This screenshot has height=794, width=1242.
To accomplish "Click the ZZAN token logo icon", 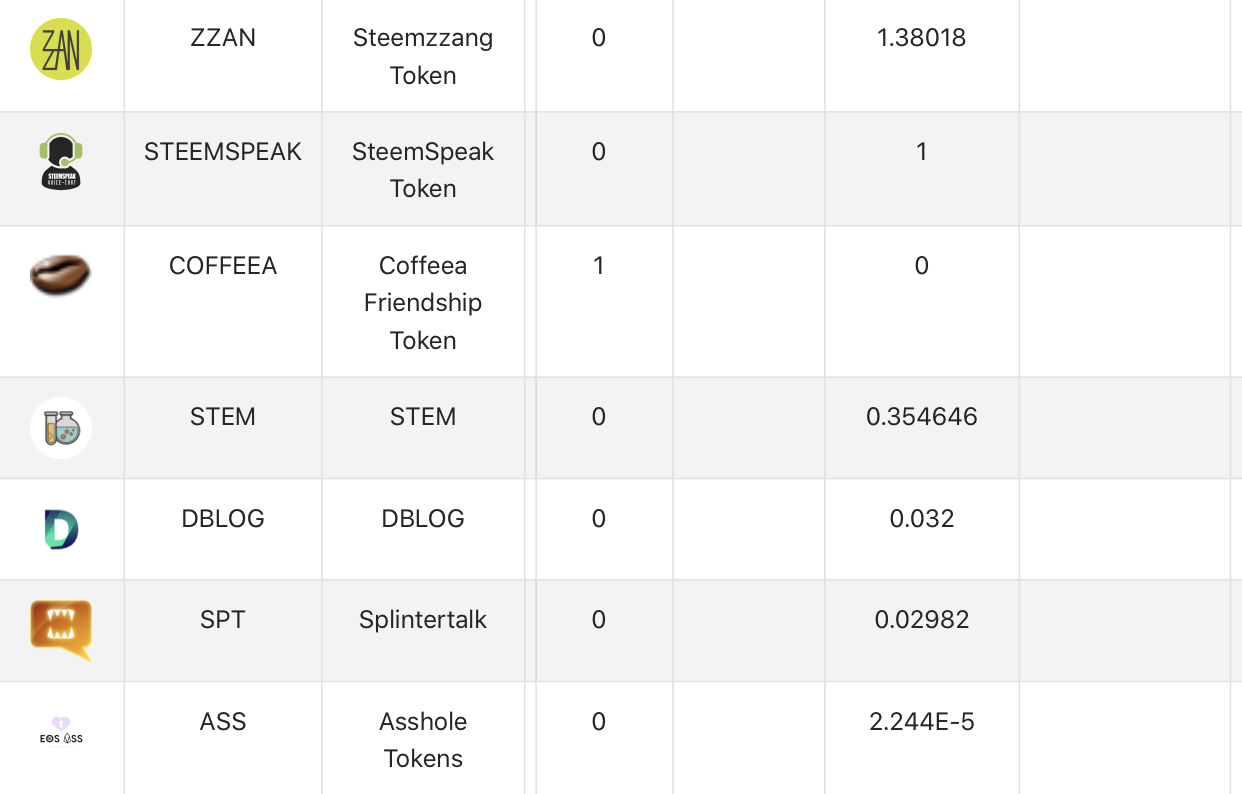I will pos(61,49).
